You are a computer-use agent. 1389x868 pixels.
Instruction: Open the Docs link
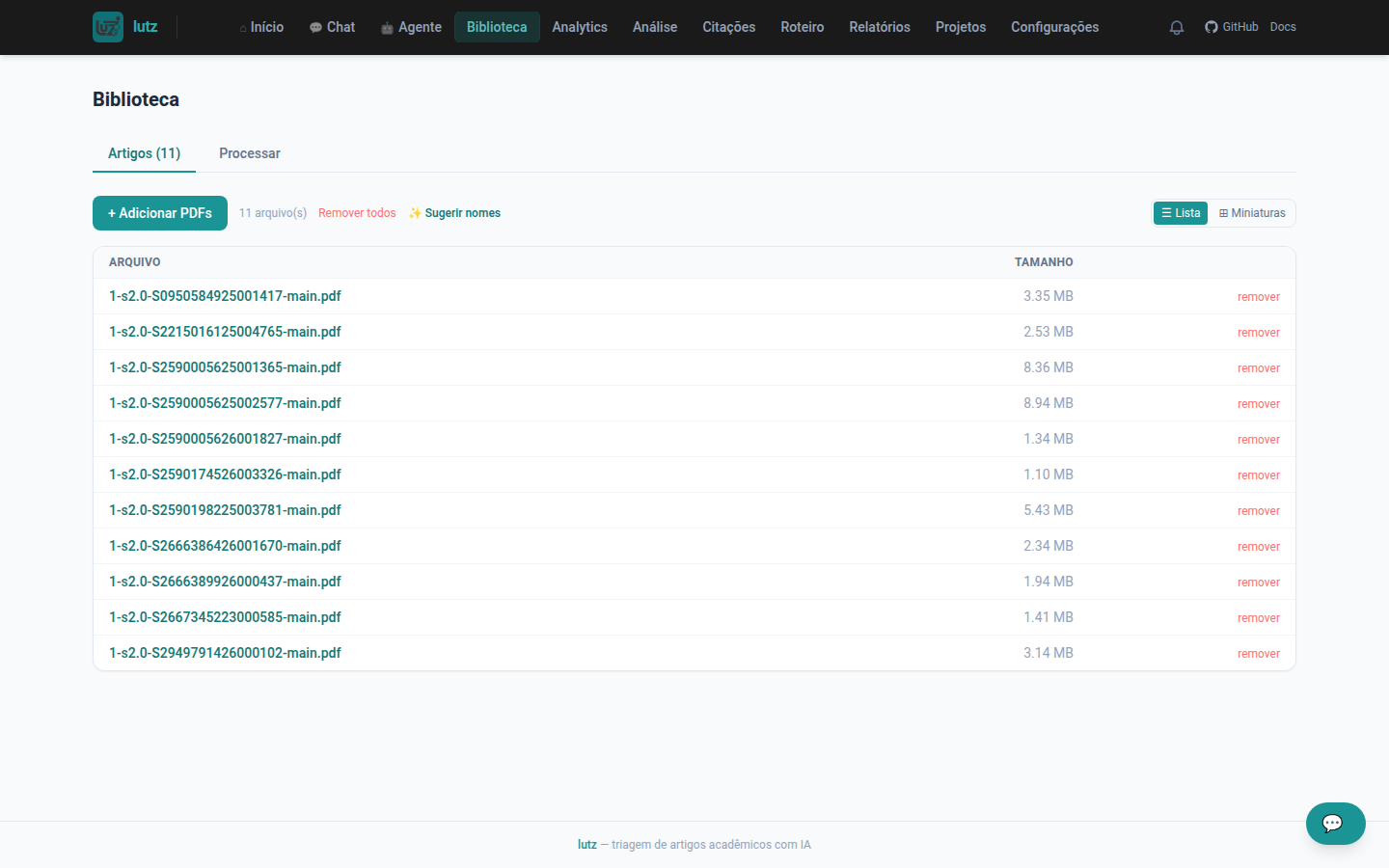click(x=1283, y=27)
